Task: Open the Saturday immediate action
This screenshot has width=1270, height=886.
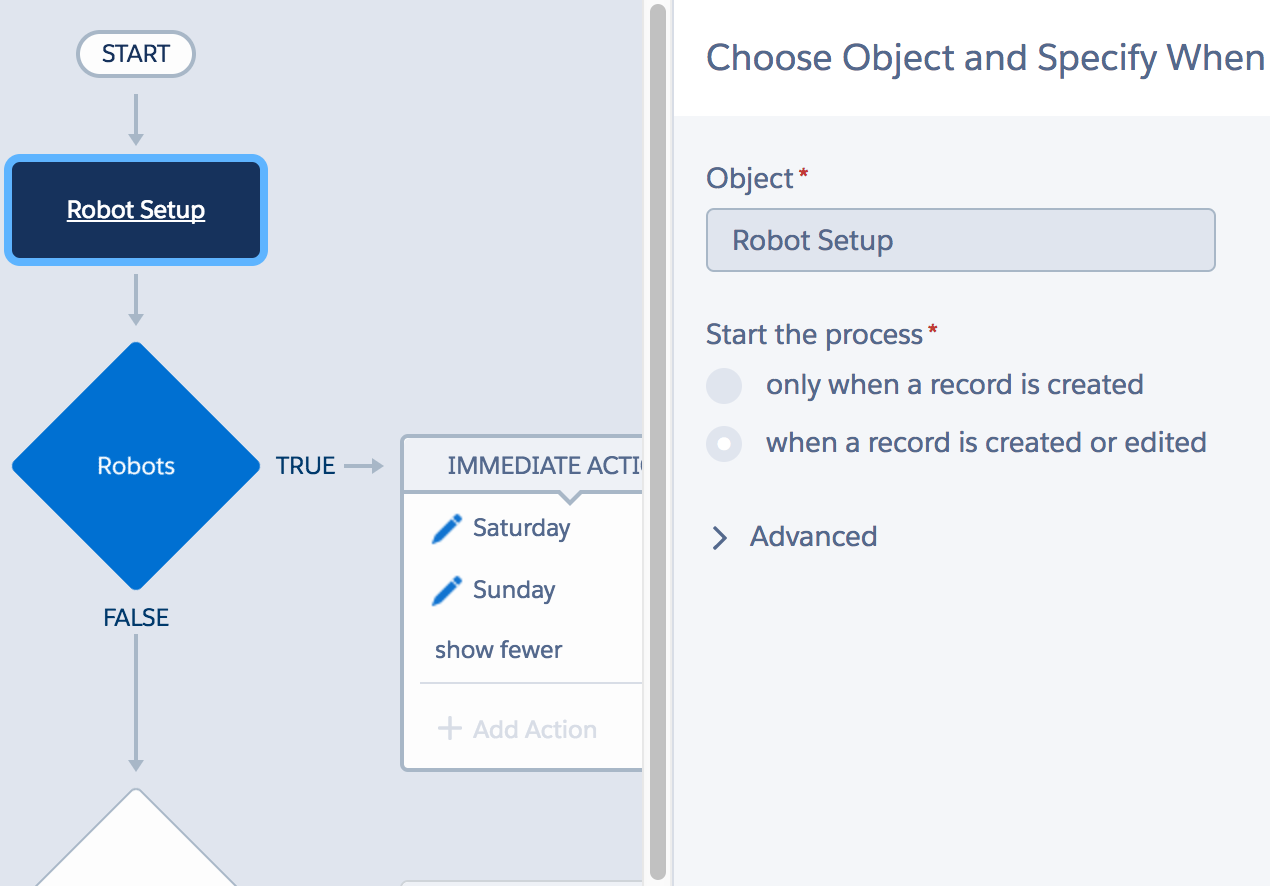Action: click(x=521, y=528)
